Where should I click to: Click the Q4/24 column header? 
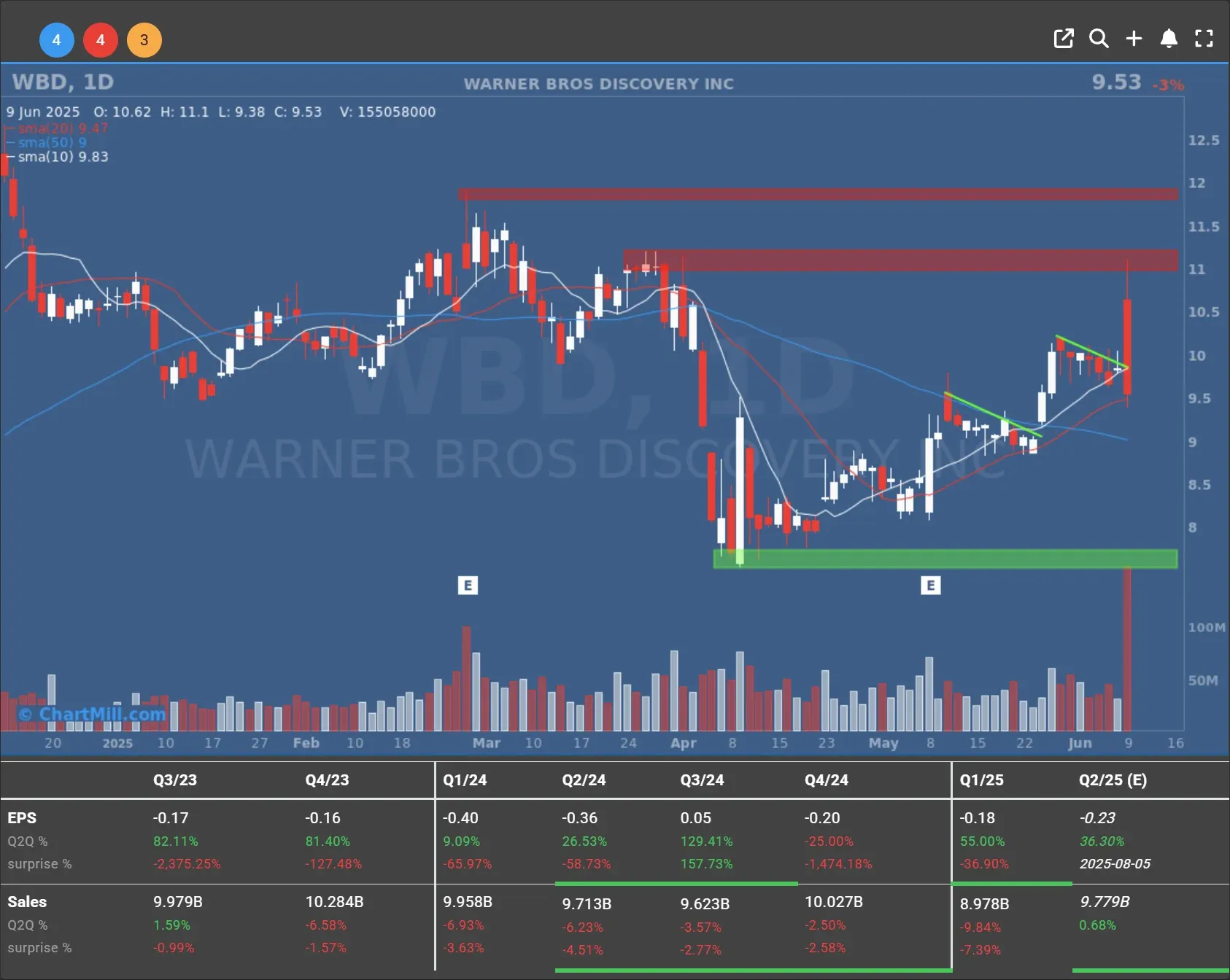827,780
